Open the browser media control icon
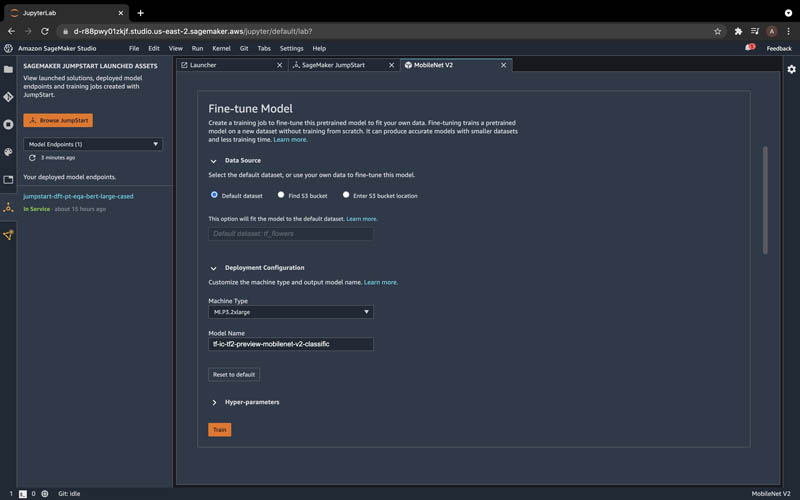The width and height of the screenshot is (800, 500). (755, 31)
